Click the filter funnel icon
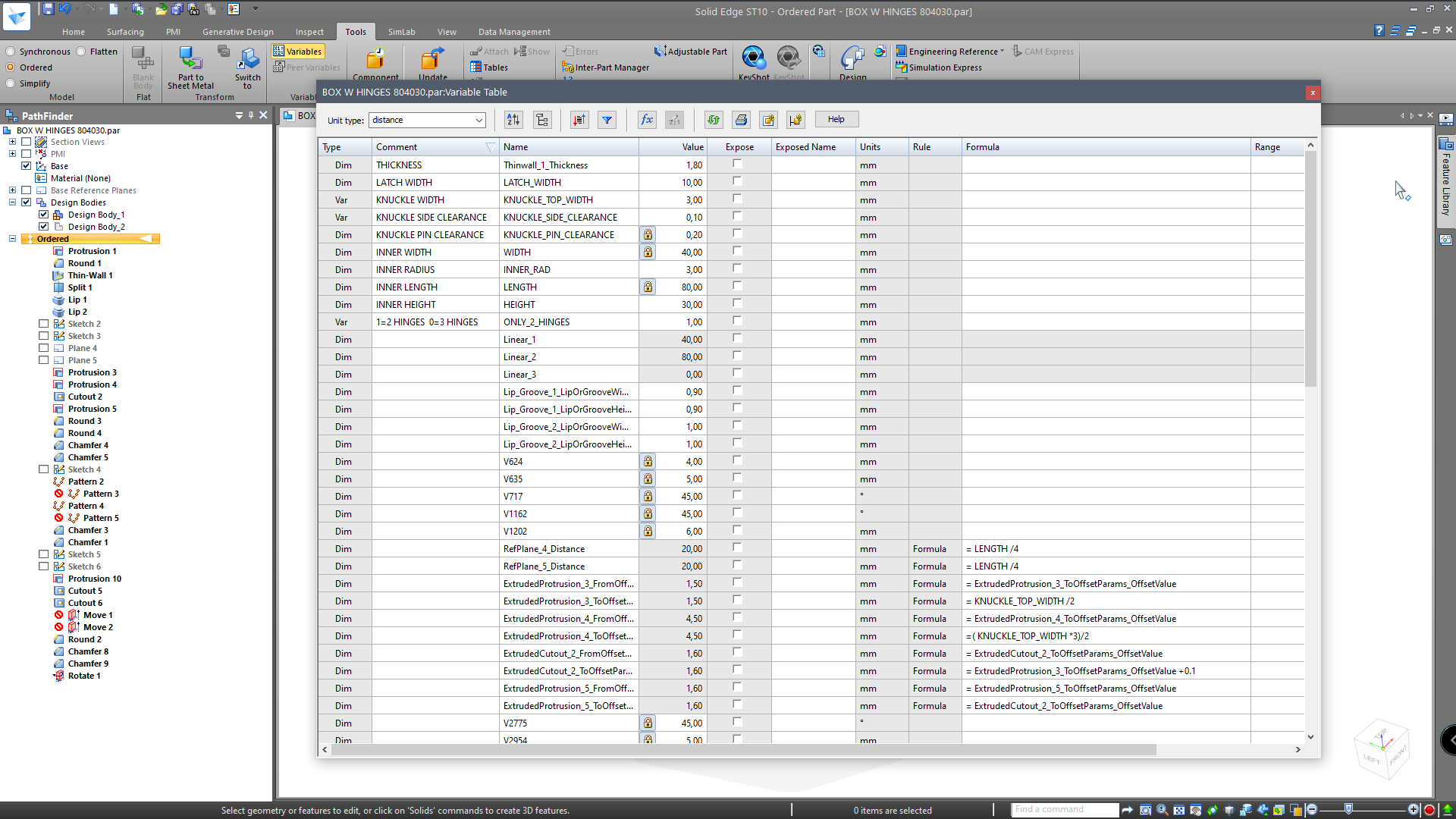 [607, 120]
